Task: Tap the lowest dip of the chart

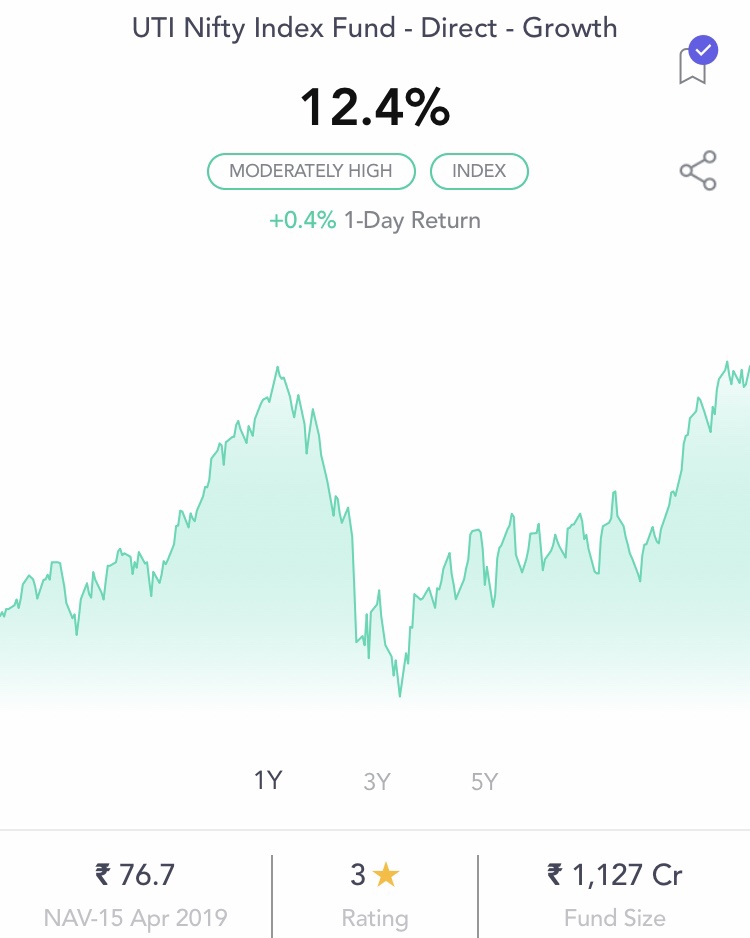Action: pos(400,695)
